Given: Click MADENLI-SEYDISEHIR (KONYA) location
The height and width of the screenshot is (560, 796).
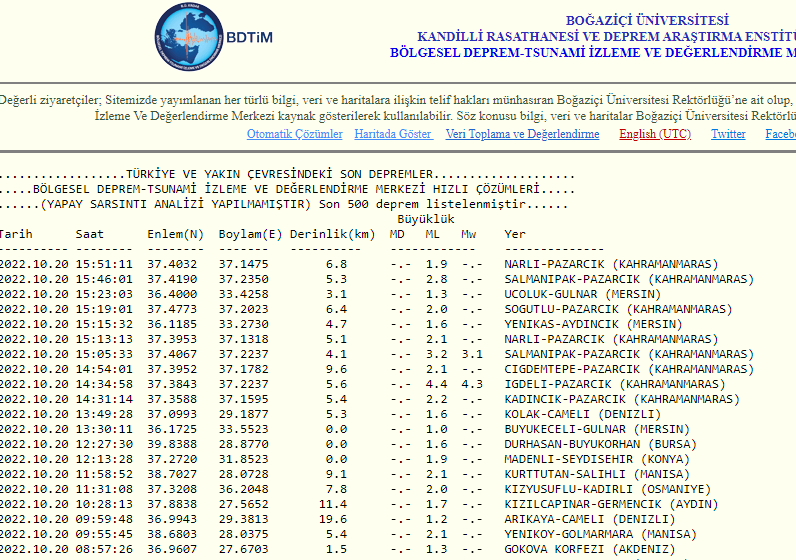Looking at the screenshot, I should tap(597, 459).
